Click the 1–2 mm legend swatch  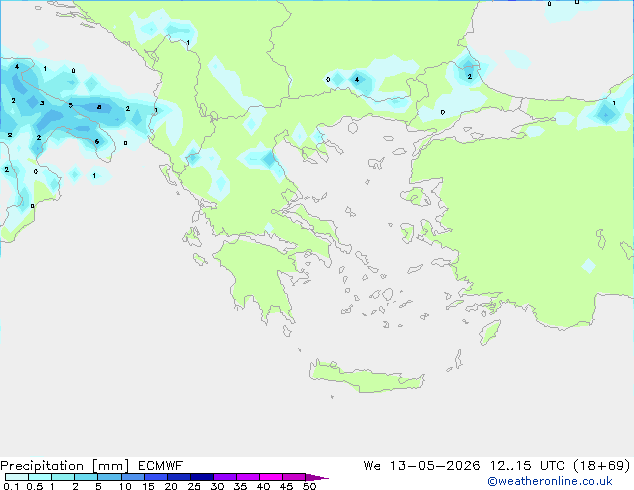click(x=63, y=477)
